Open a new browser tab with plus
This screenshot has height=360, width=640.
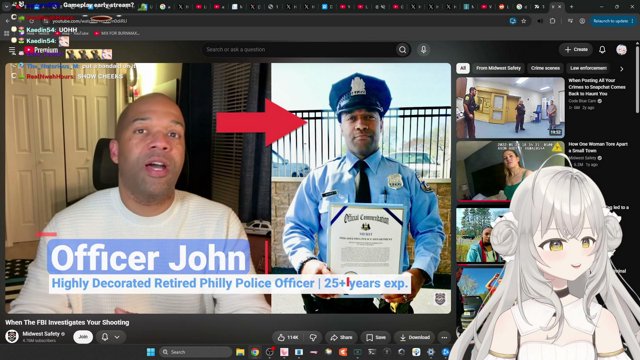(571, 7)
